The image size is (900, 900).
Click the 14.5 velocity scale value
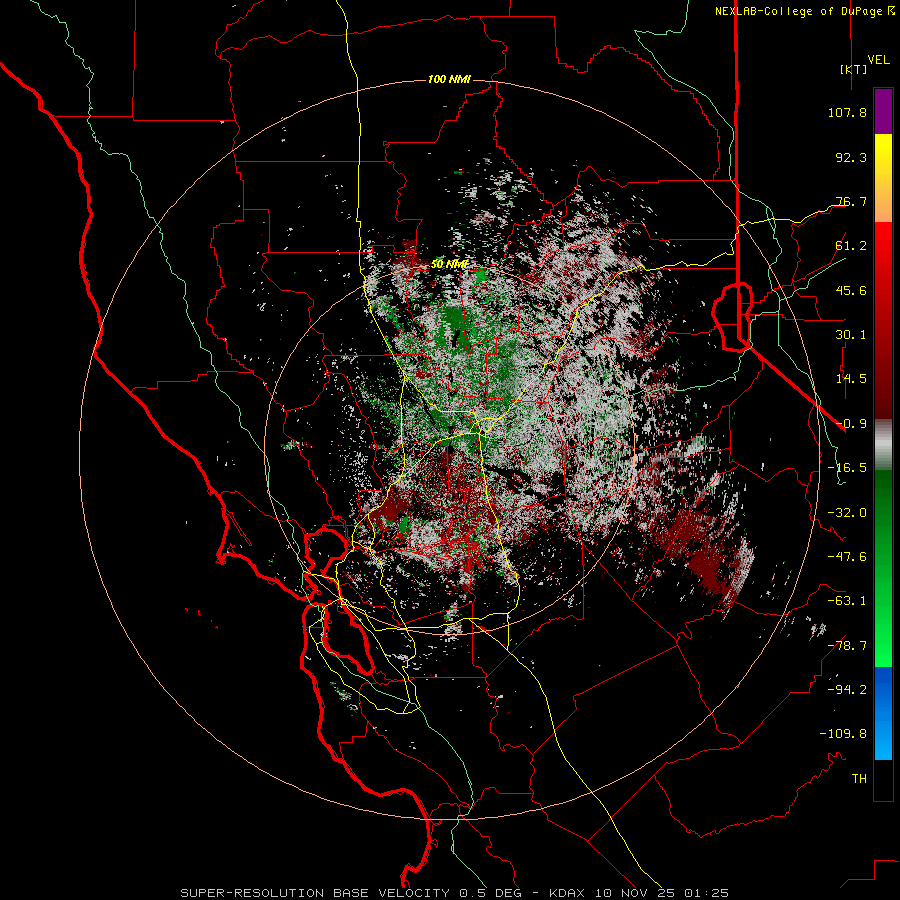851,379
